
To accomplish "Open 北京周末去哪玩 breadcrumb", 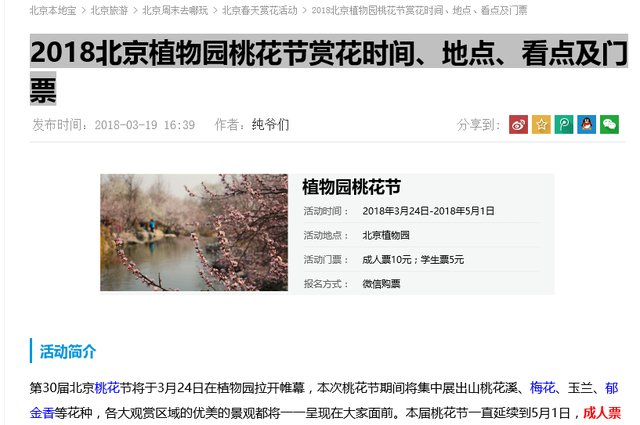I will tap(175, 10).
